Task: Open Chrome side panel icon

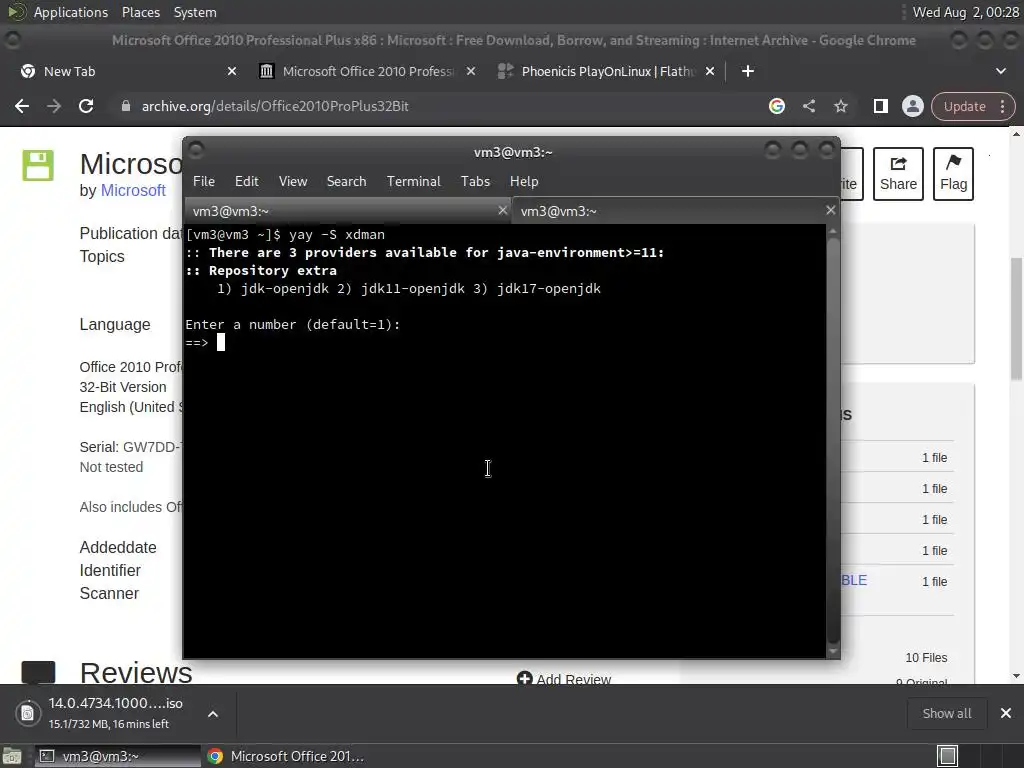Action: 880,106
